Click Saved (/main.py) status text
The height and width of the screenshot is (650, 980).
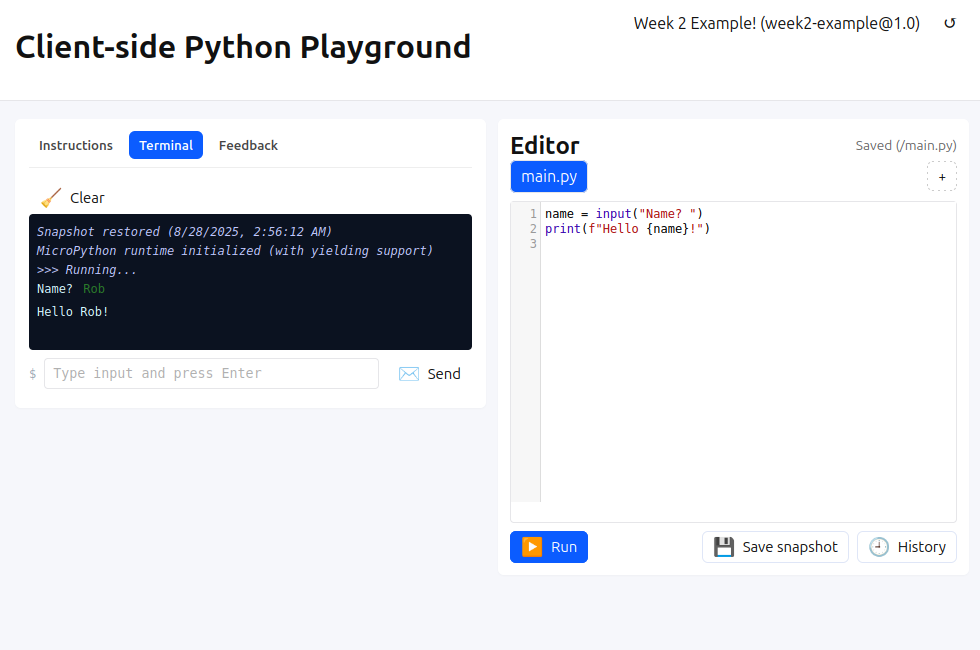coord(906,145)
